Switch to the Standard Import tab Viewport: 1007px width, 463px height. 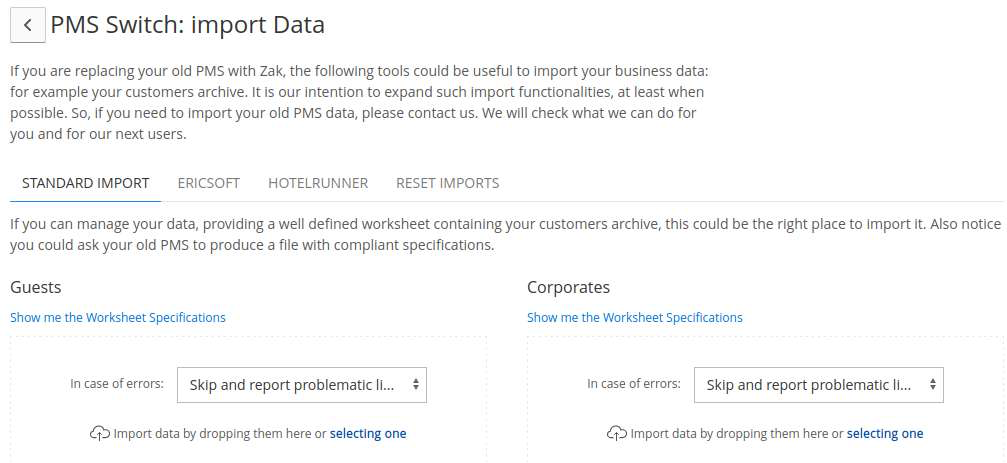tap(85, 183)
